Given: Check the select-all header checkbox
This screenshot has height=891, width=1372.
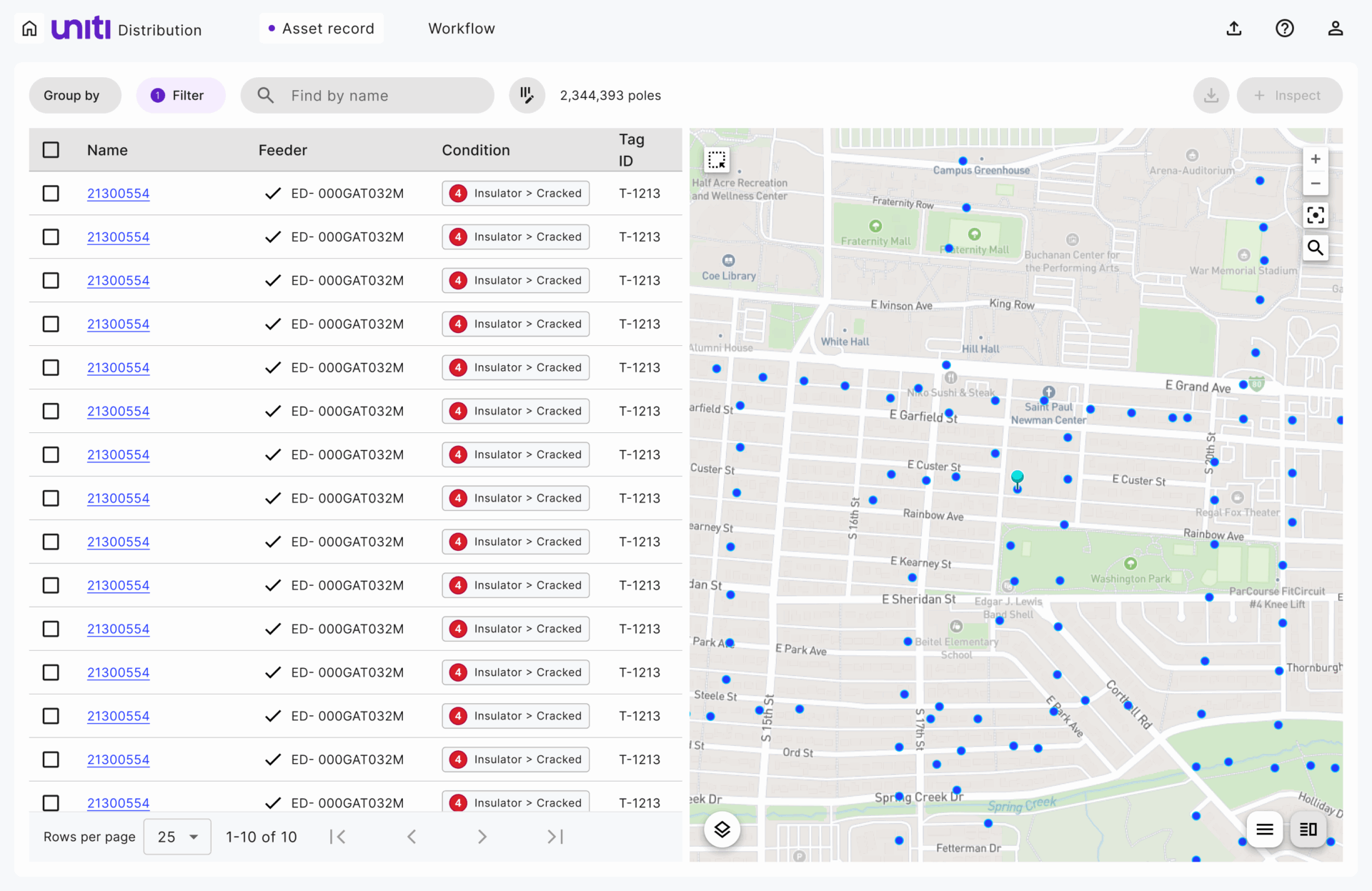Looking at the screenshot, I should tap(51, 150).
